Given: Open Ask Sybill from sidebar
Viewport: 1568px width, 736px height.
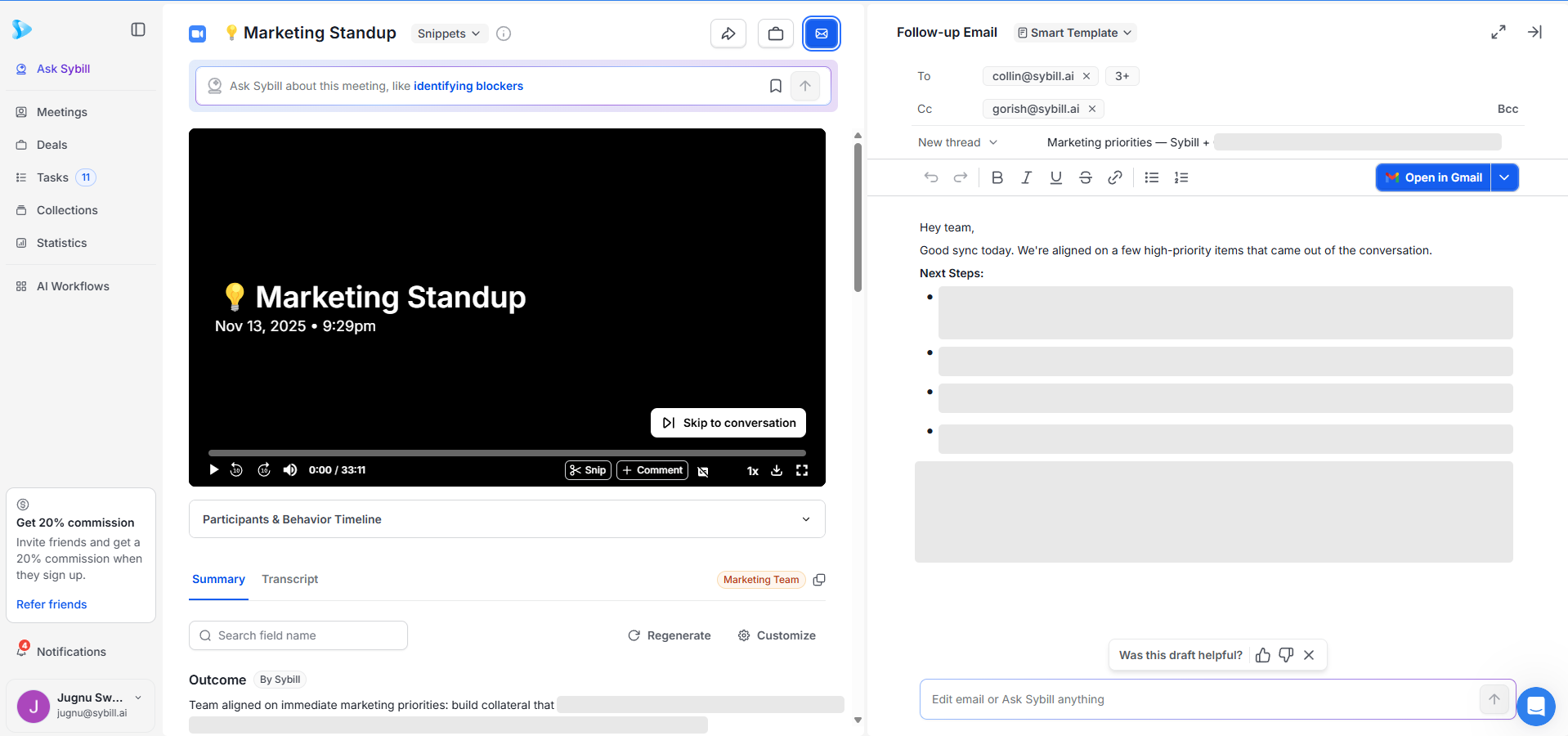Looking at the screenshot, I should [63, 69].
